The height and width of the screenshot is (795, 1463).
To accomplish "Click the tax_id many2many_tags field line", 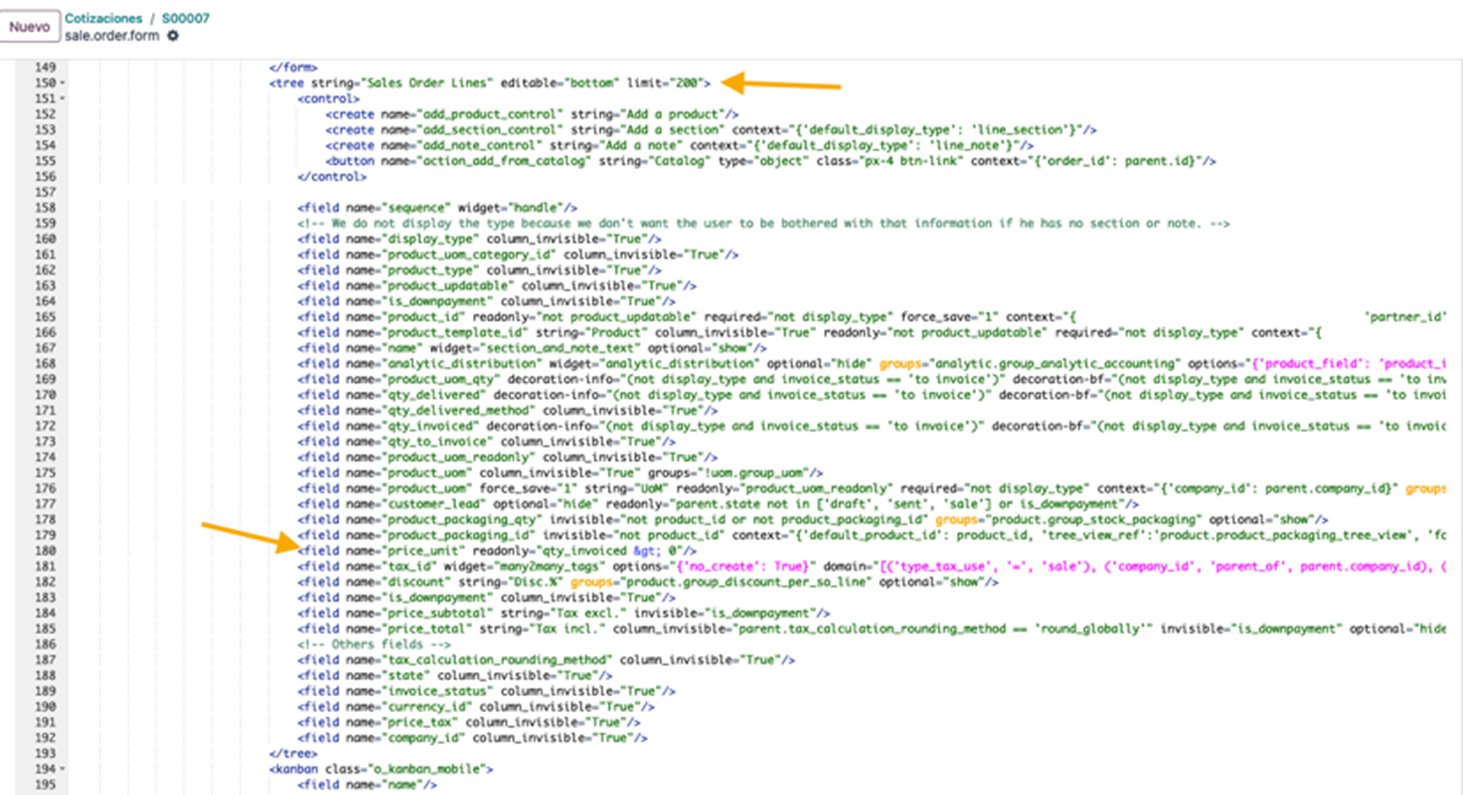I will tap(871, 566).
